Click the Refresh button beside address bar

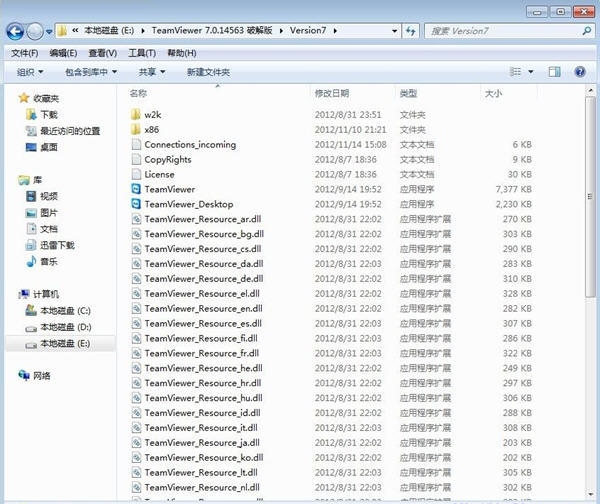[411, 31]
